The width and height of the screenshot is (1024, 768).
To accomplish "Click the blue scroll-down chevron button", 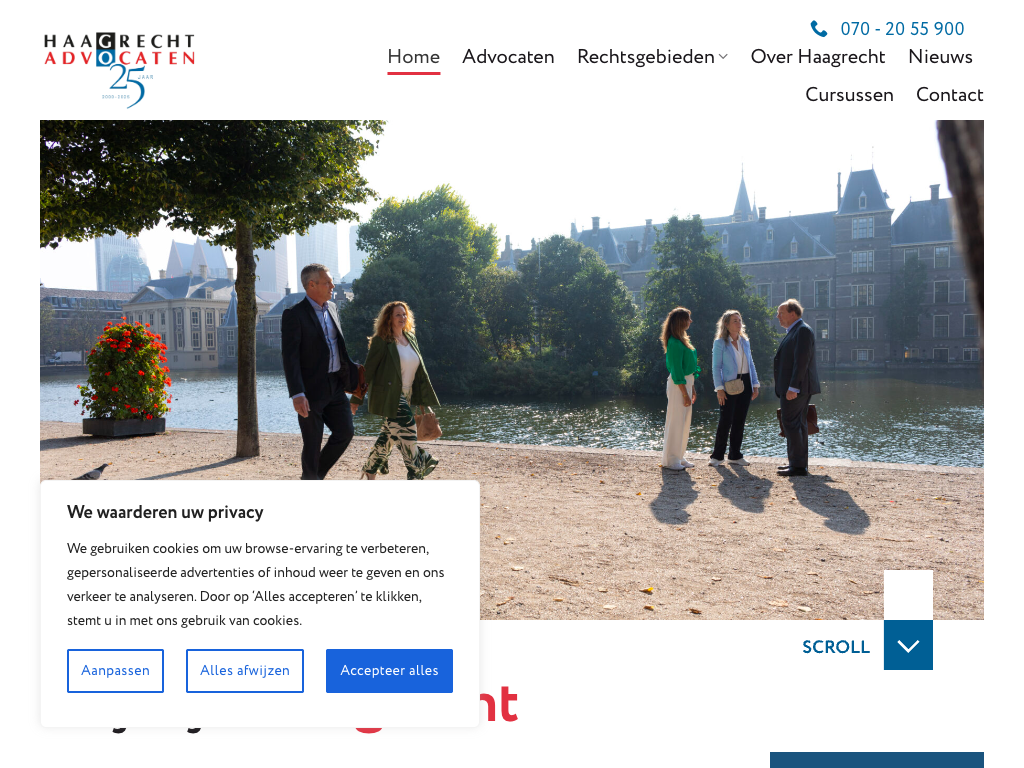I will coord(908,645).
